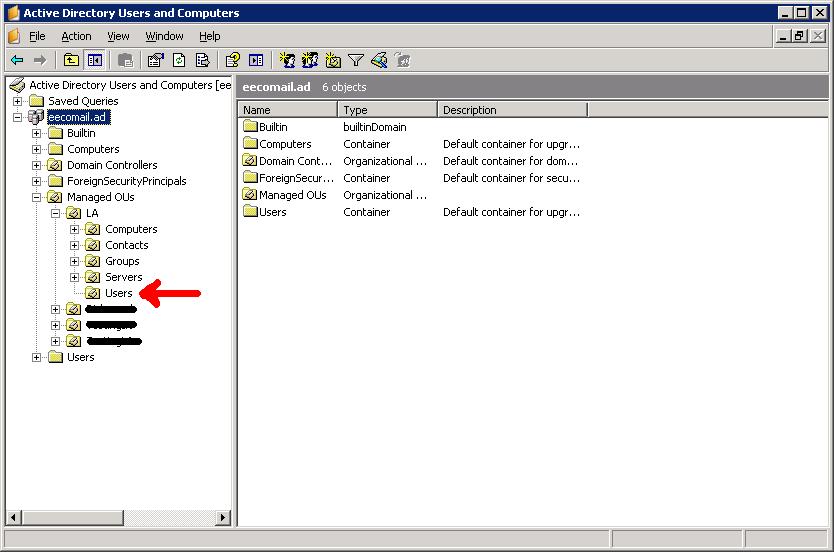Collapse the Managed OUs tree node
Viewport: 834px width, 552px height.
pos(37,197)
